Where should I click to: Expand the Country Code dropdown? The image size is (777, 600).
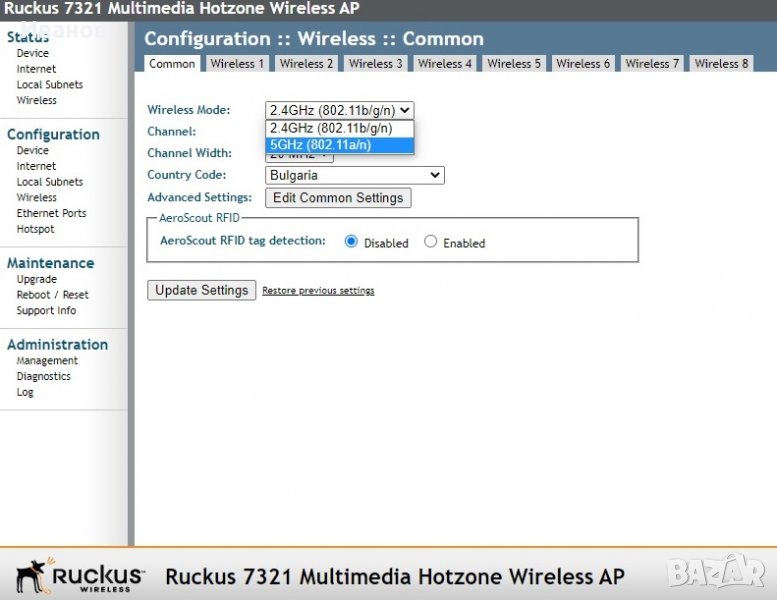coord(354,175)
